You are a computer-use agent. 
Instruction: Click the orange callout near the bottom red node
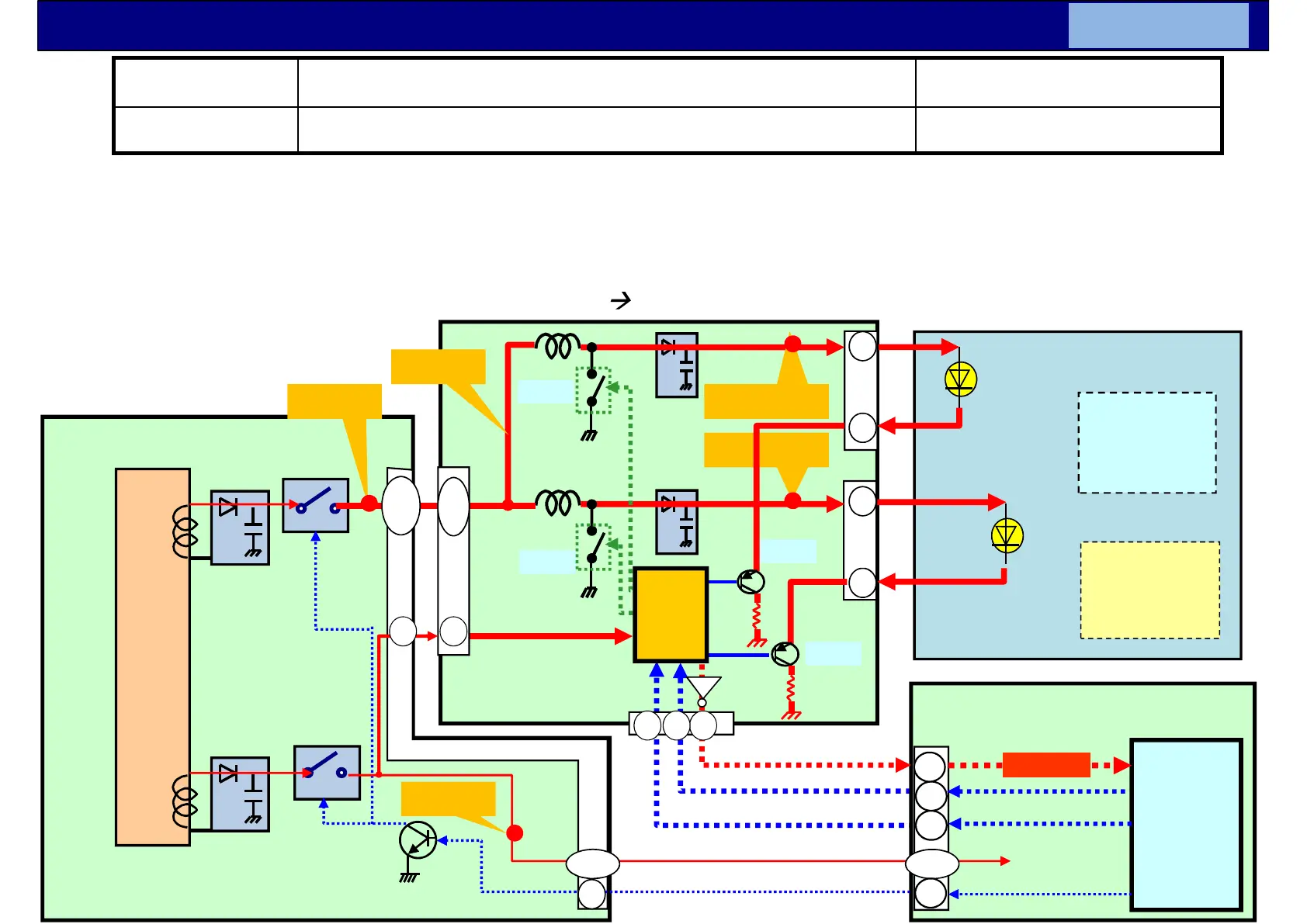pos(448,798)
